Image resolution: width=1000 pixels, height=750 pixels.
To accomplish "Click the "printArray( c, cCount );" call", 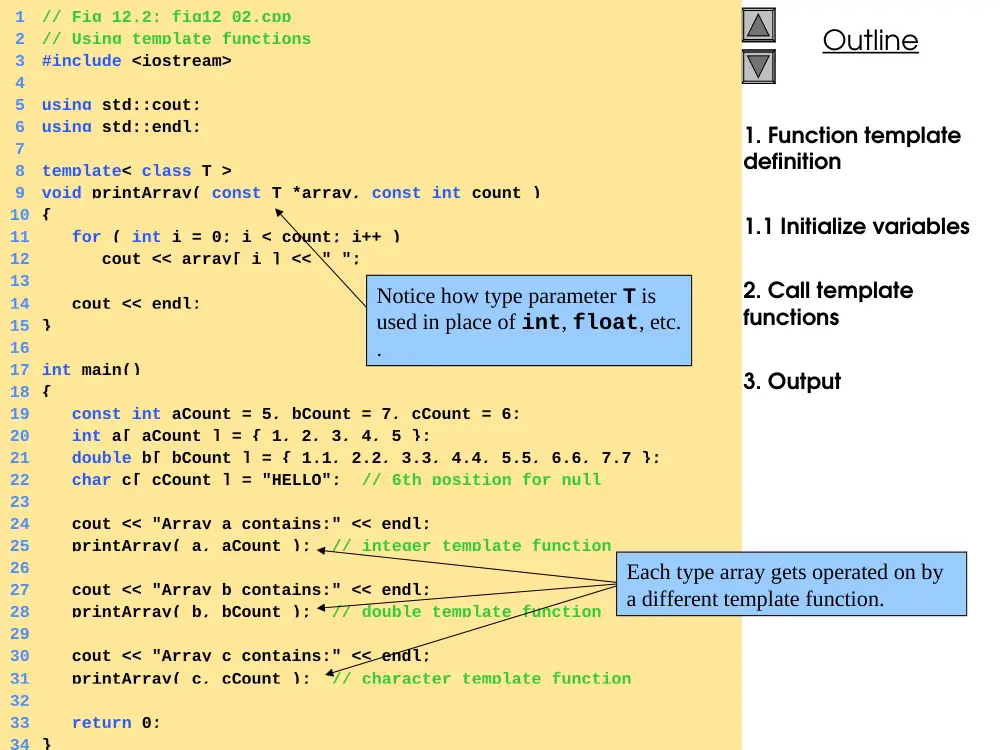I will pos(191,679).
